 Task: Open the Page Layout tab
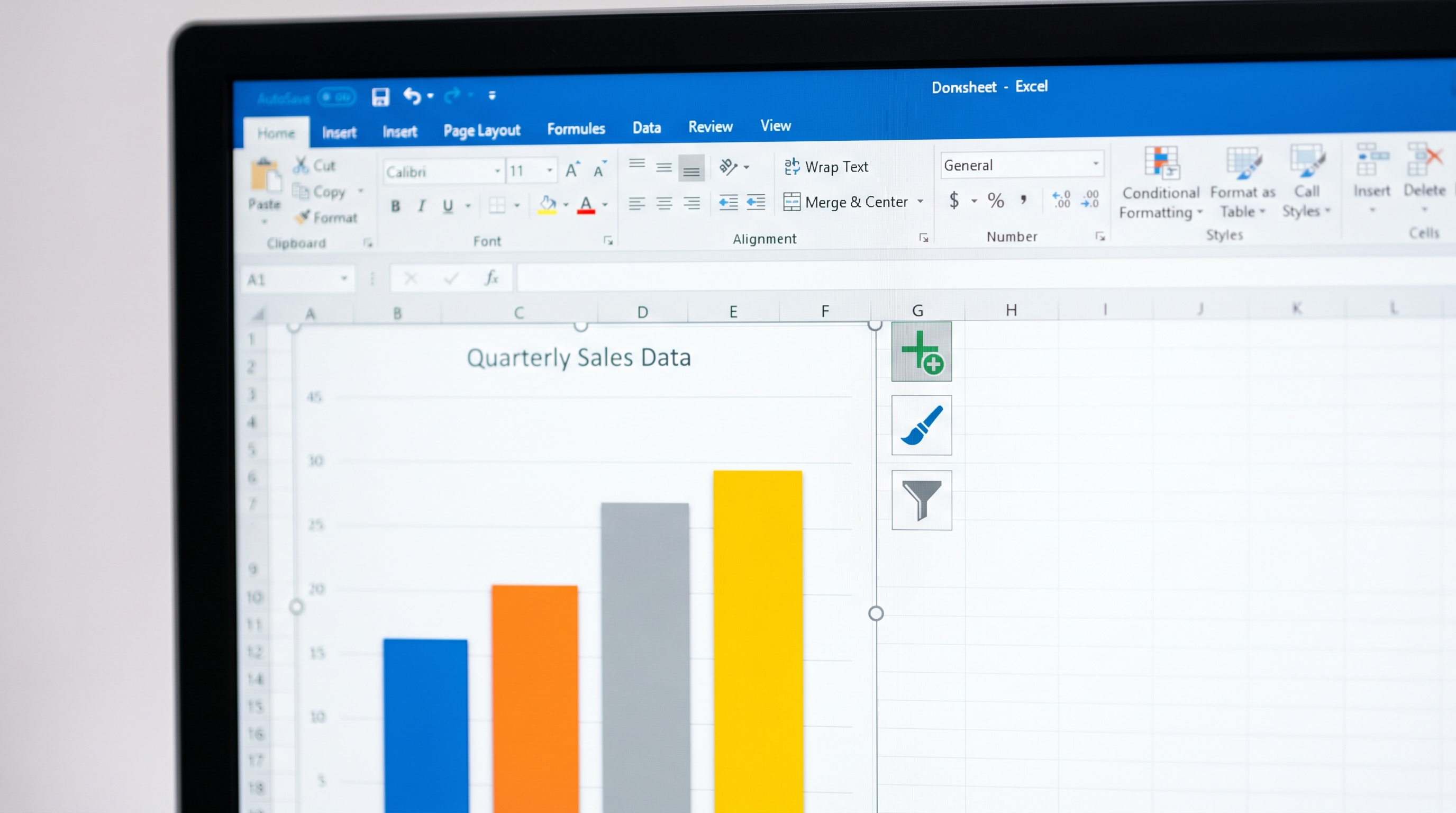[x=481, y=131]
